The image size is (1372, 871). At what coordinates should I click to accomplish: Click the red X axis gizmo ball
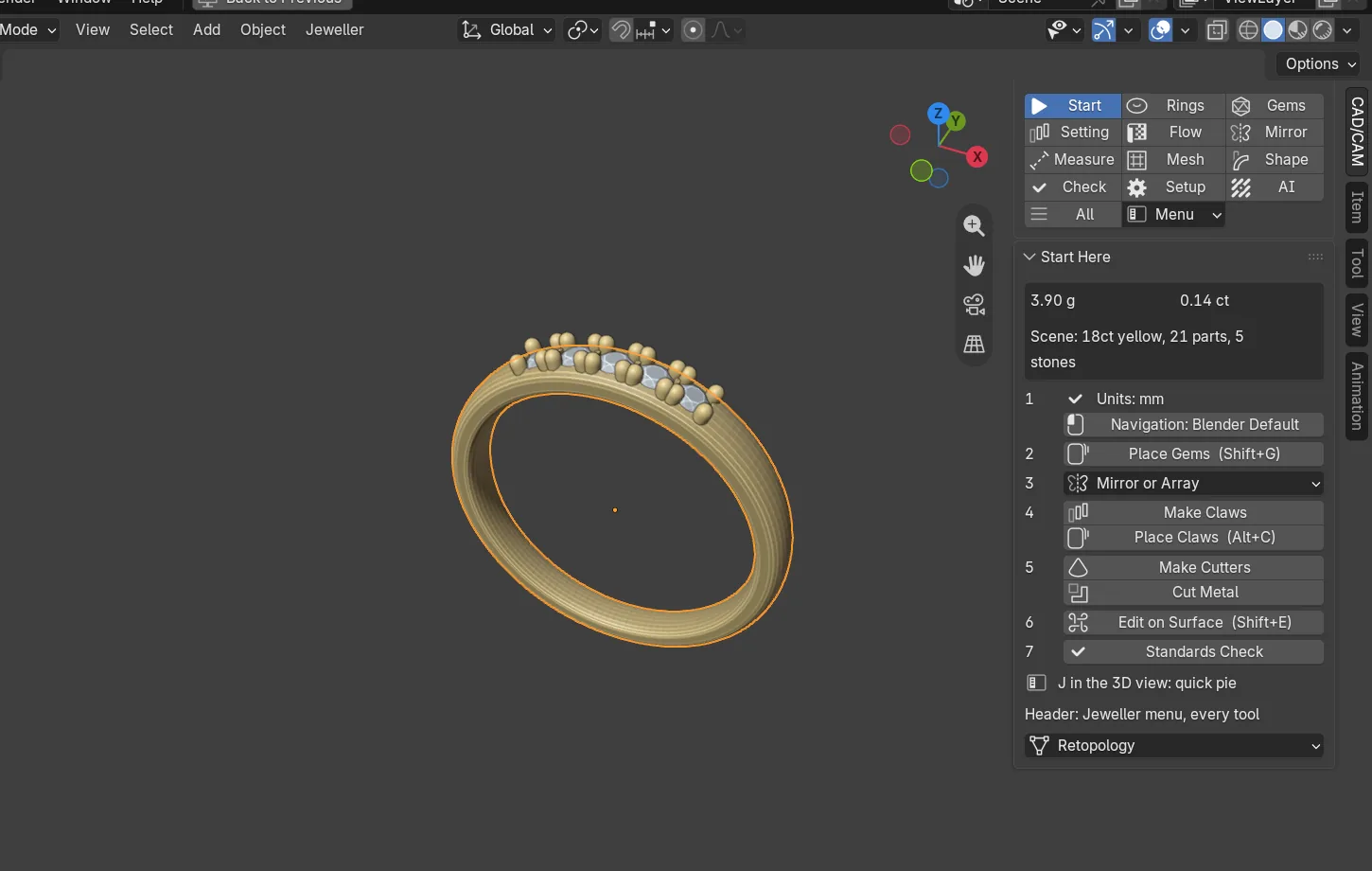(x=977, y=157)
